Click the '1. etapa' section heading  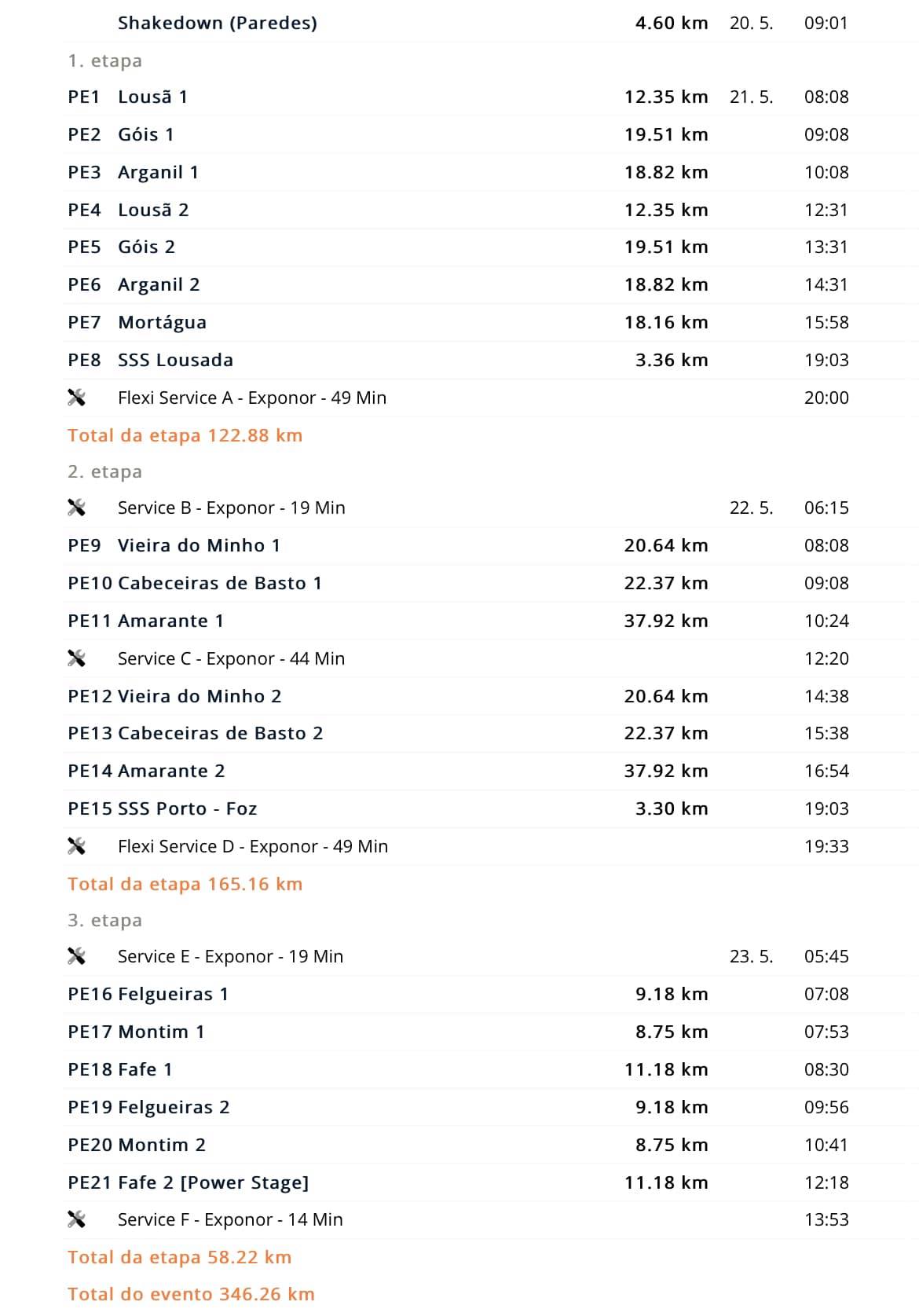click(x=104, y=60)
